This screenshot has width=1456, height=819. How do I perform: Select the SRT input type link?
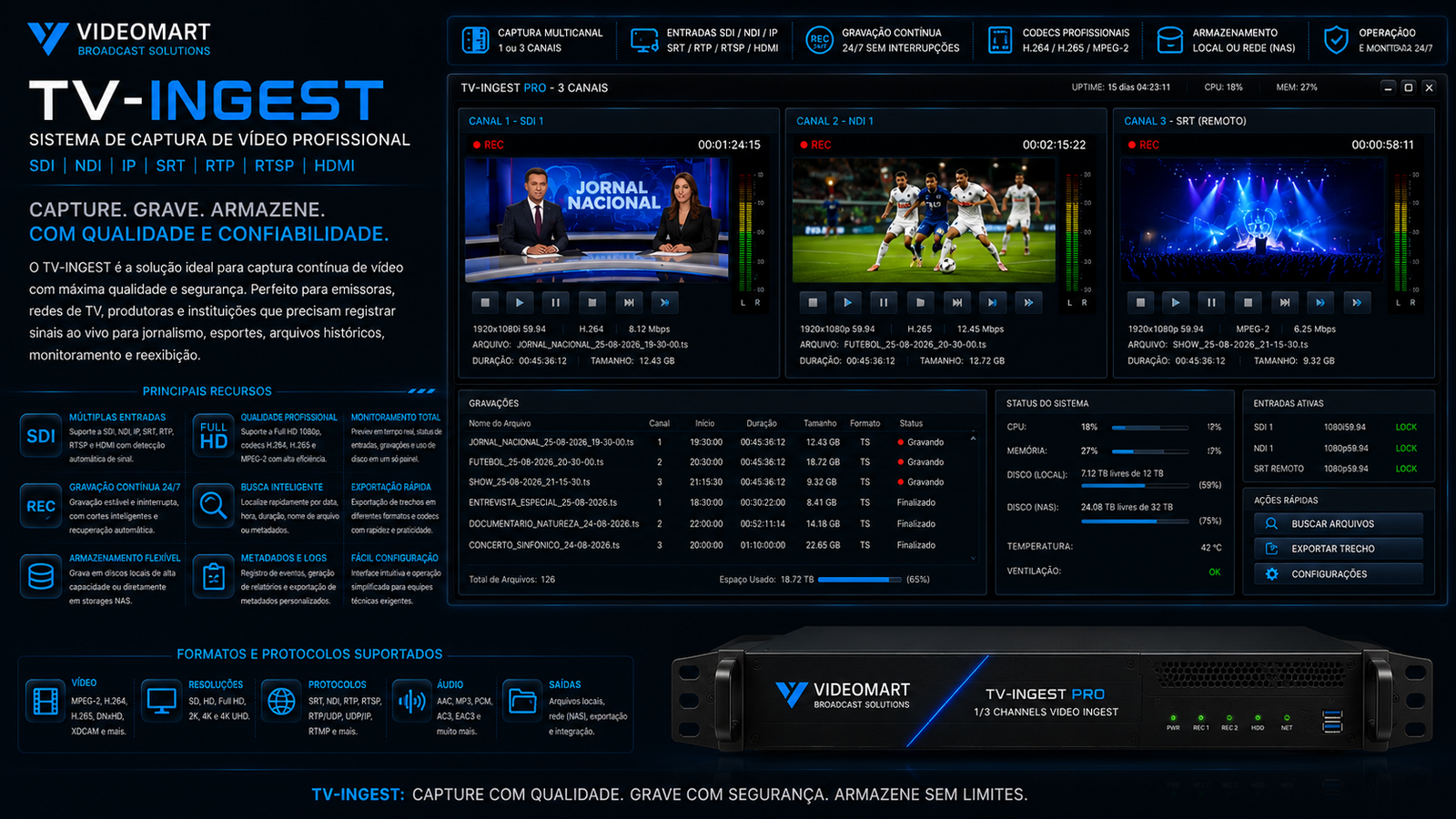(x=170, y=166)
